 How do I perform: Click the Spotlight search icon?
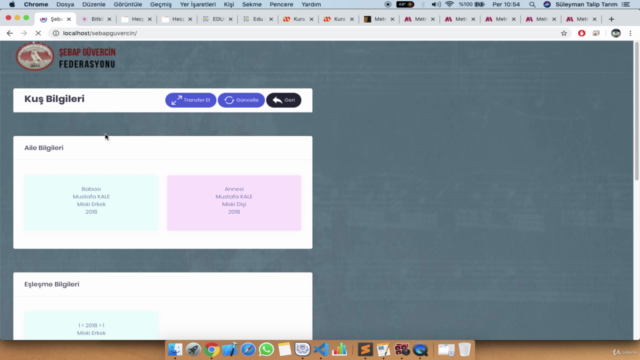click(x=532, y=4)
